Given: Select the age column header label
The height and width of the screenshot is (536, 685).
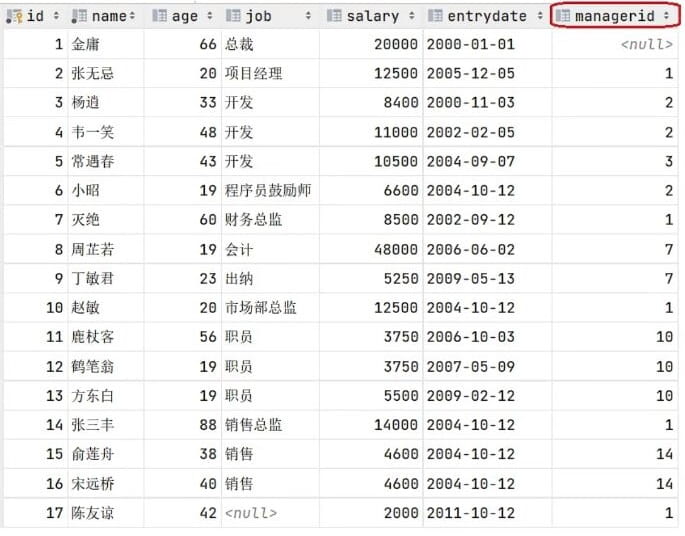Looking at the screenshot, I should click(x=185, y=17).
